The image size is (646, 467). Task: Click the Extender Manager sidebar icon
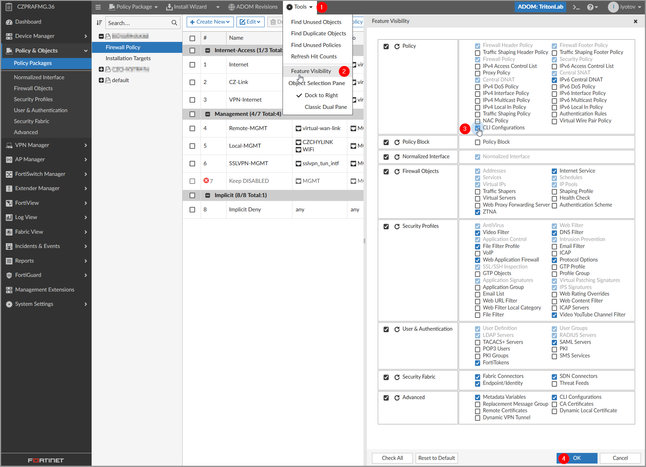coord(9,188)
